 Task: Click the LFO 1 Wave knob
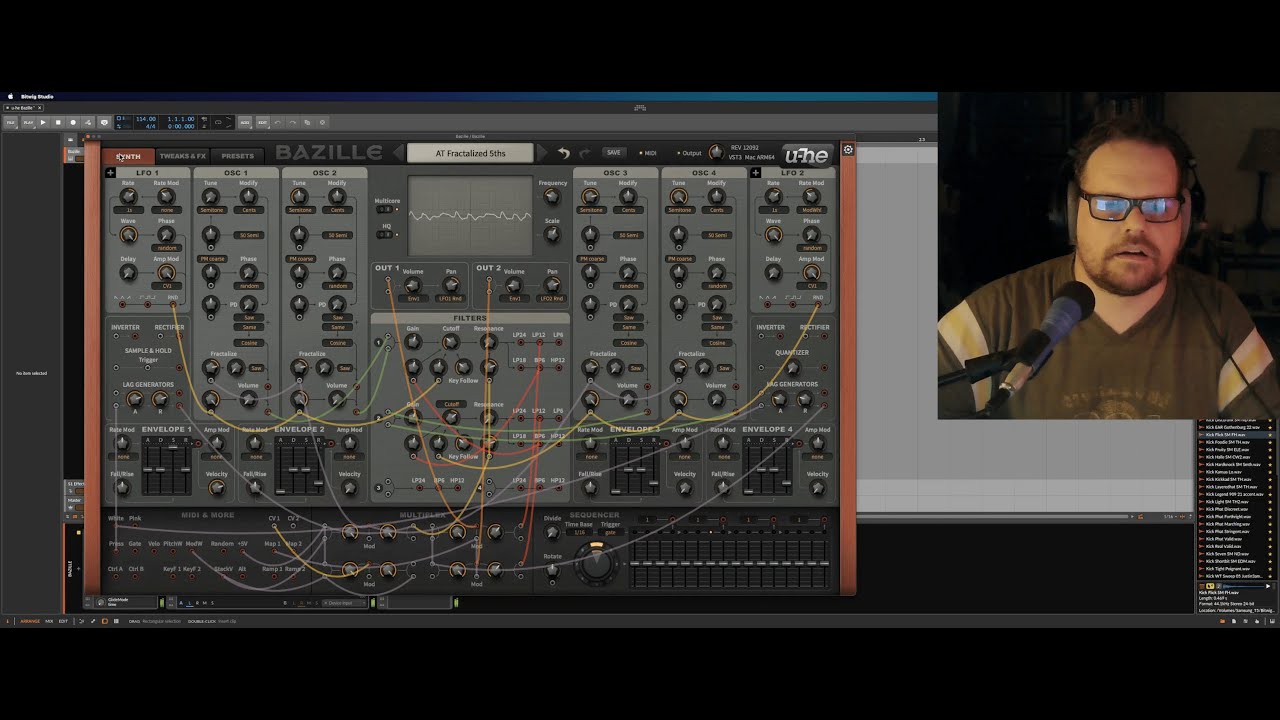click(128, 234)
